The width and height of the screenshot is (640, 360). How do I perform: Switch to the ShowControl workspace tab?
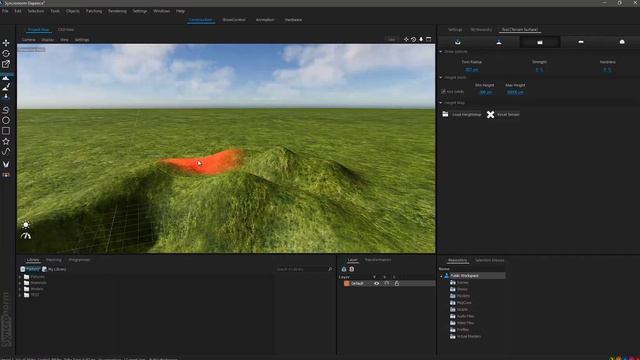234,20
